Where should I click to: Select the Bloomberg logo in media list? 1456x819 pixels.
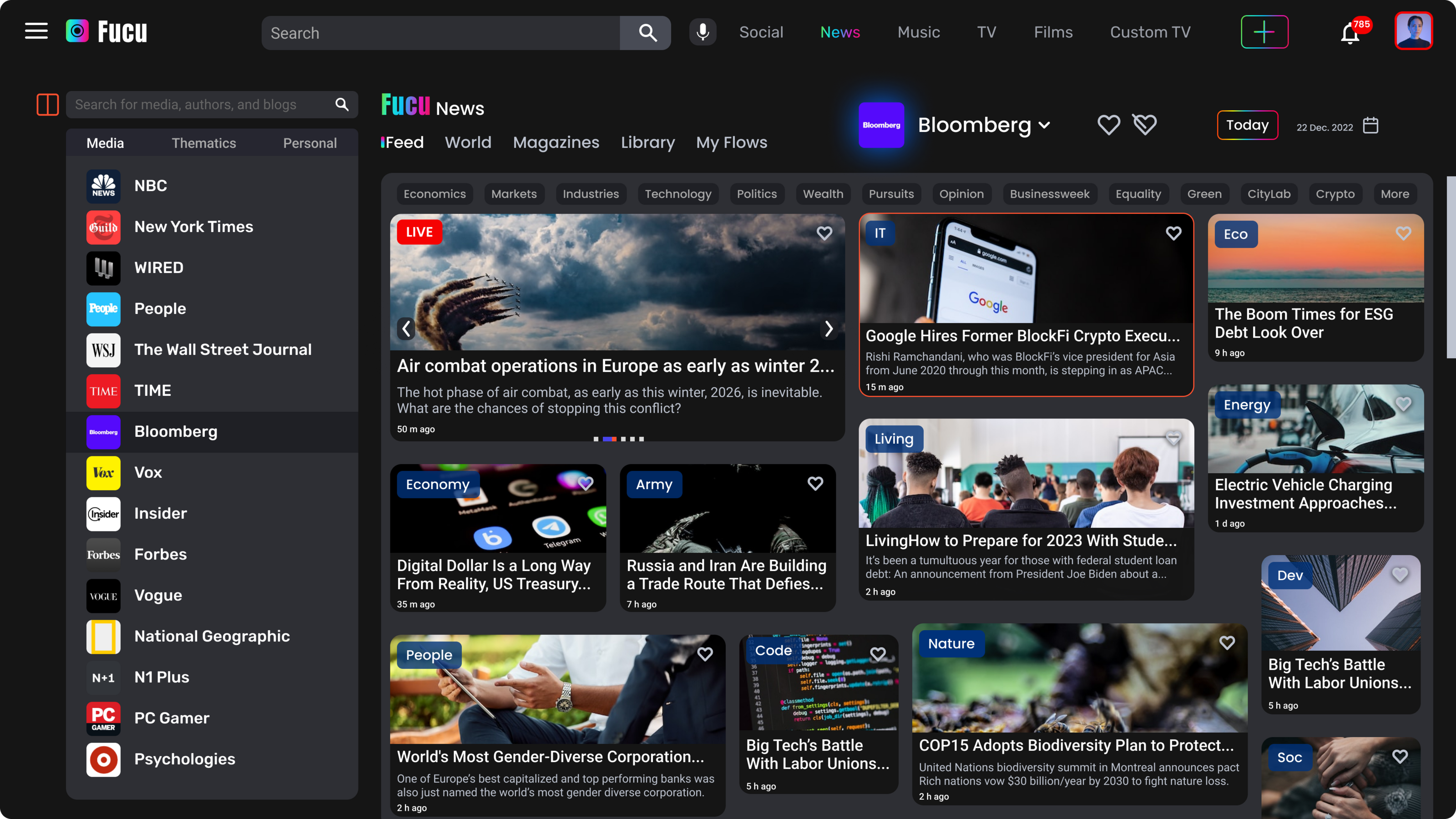click(103, 432)
